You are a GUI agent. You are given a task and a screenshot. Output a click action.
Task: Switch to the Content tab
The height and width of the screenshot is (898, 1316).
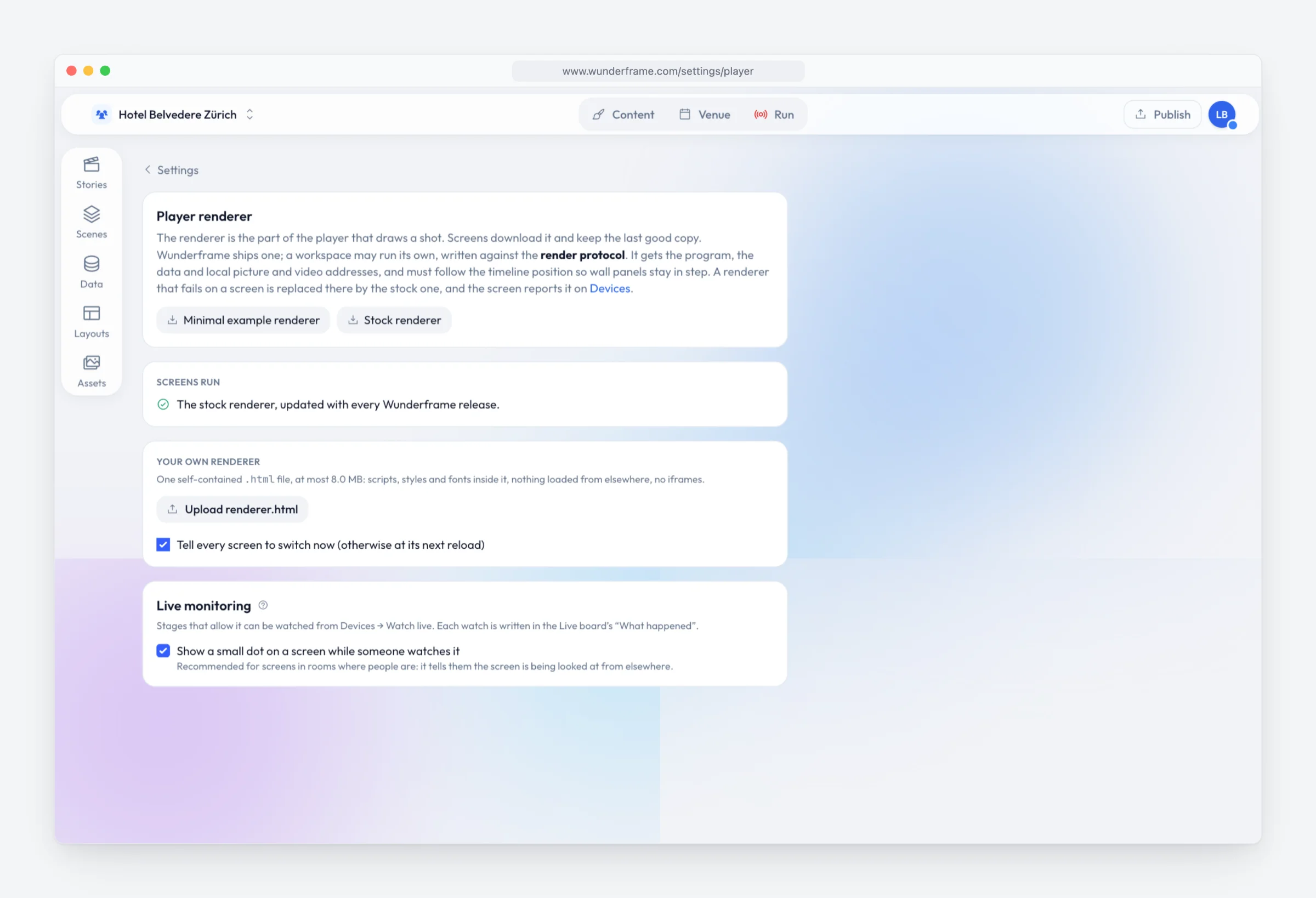[x=623, y=115]
